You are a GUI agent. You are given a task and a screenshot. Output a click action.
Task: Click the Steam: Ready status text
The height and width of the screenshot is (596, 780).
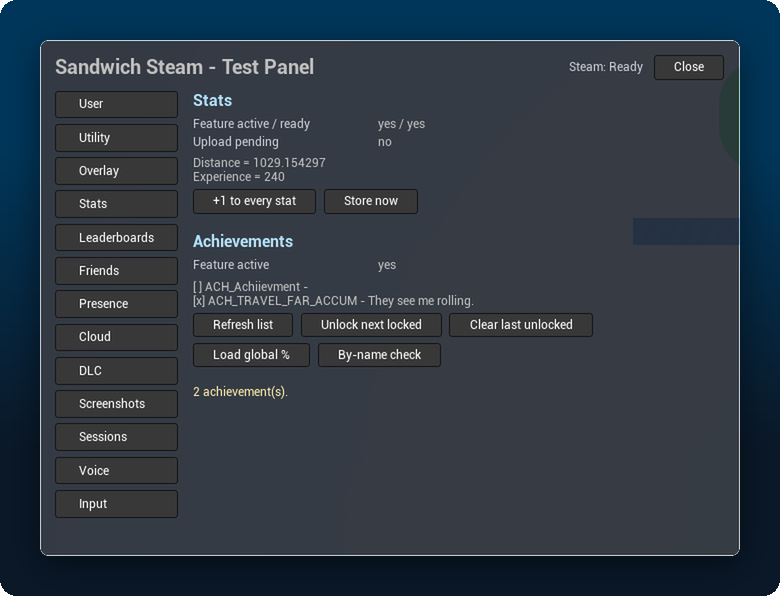(605, 67)
